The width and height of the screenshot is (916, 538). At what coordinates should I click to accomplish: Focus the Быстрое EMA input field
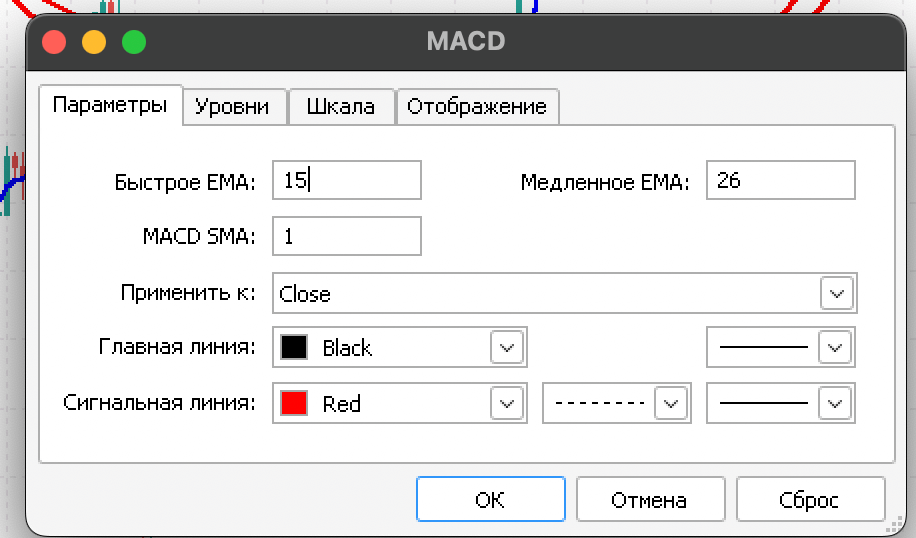point(347,180)
